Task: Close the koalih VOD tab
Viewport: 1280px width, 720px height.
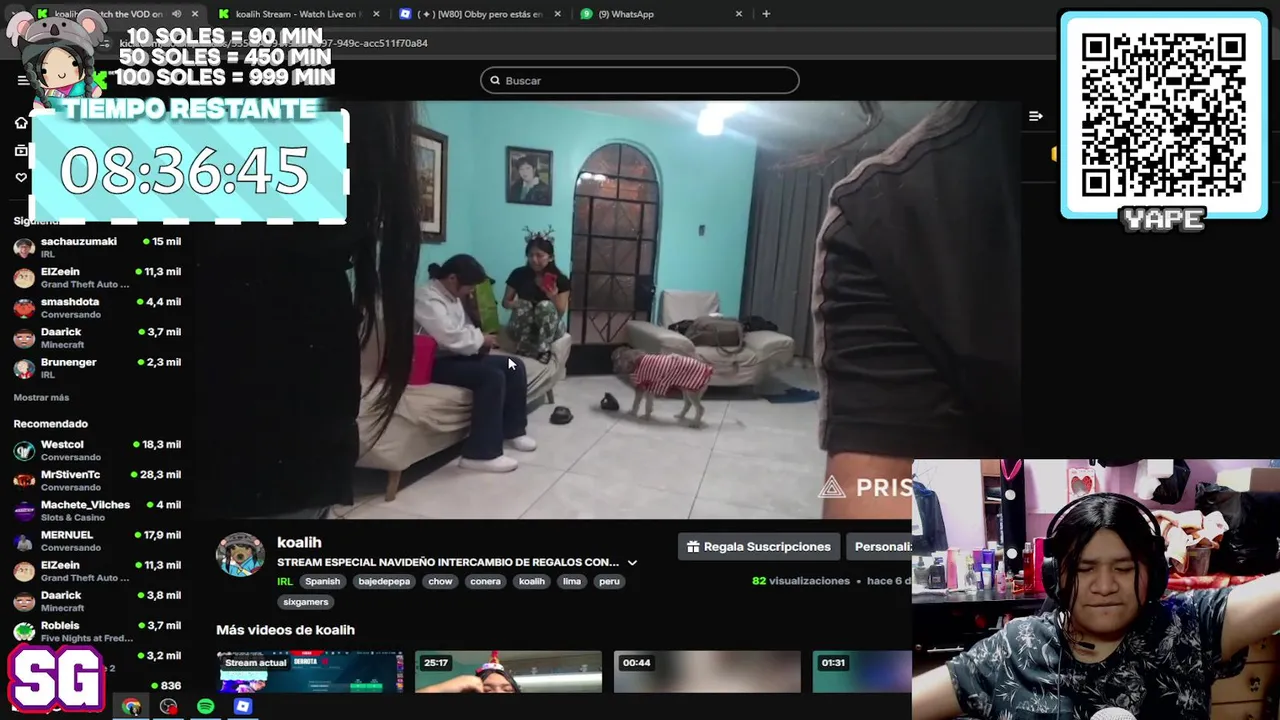Action: click(194, 14)
